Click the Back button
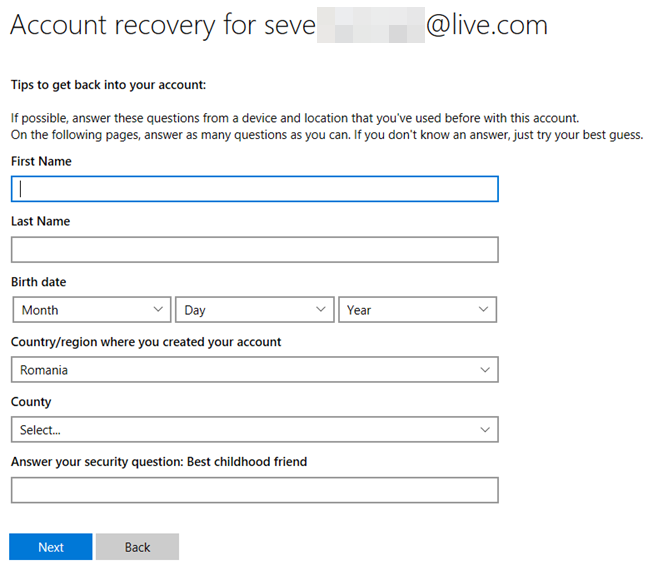Screen dimensions: 648x570 138,546
